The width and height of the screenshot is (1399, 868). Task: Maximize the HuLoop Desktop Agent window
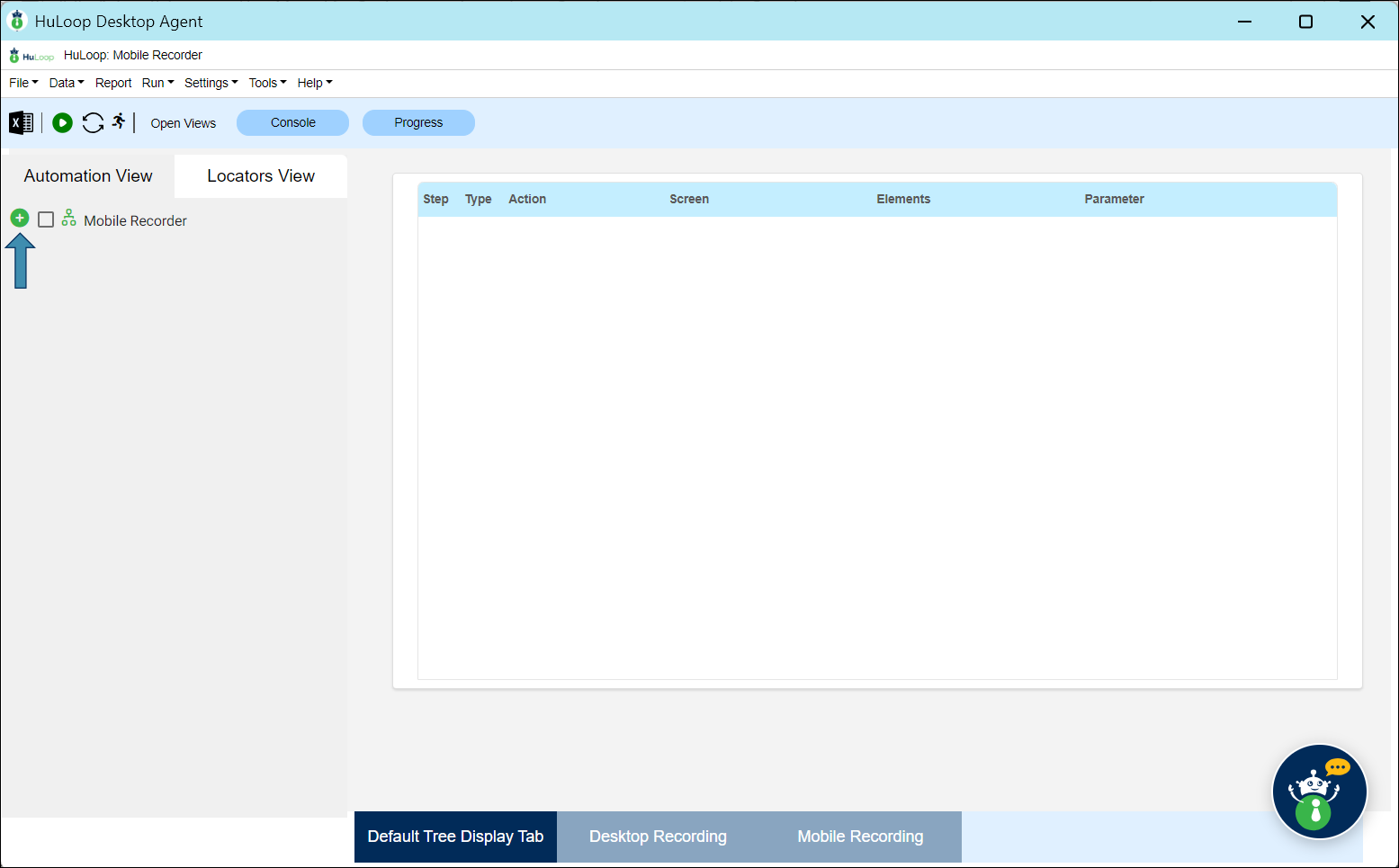1306,22
